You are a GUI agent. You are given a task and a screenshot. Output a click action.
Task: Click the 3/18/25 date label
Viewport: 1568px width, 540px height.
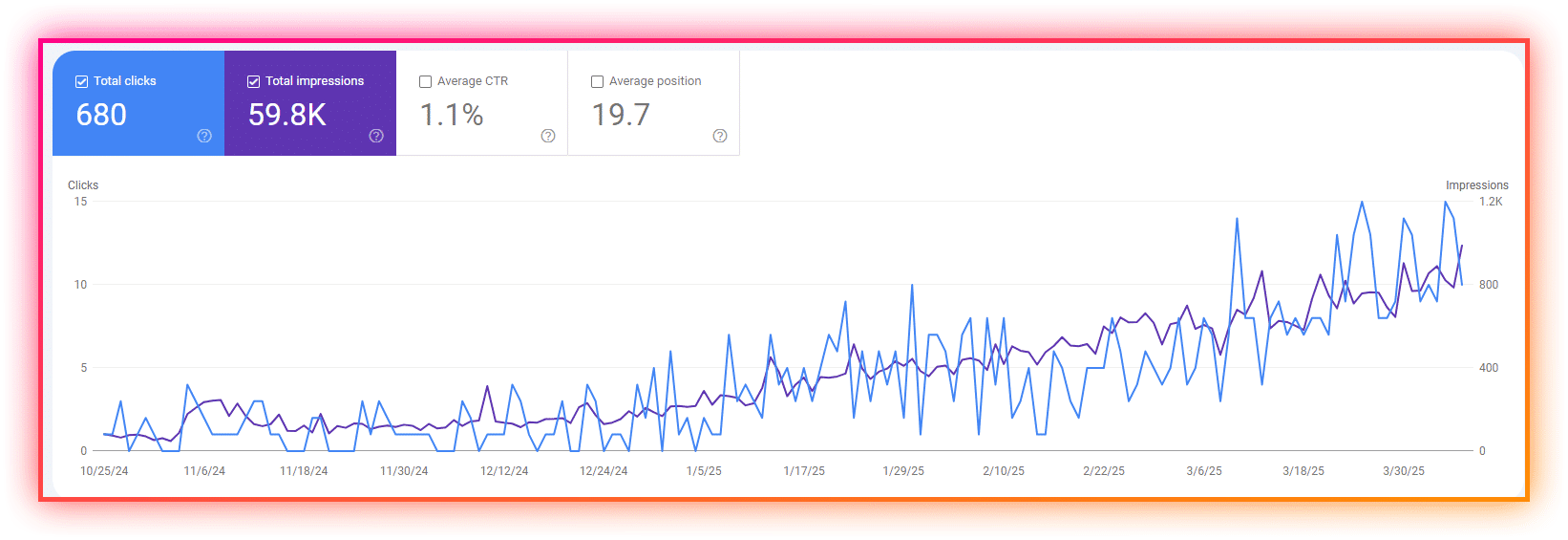[1303, 471]
